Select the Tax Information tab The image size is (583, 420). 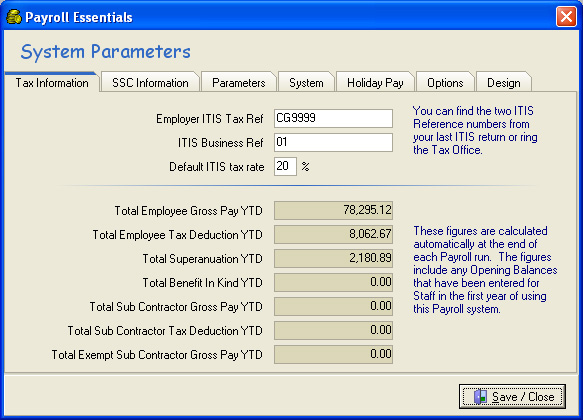(52, 83)
